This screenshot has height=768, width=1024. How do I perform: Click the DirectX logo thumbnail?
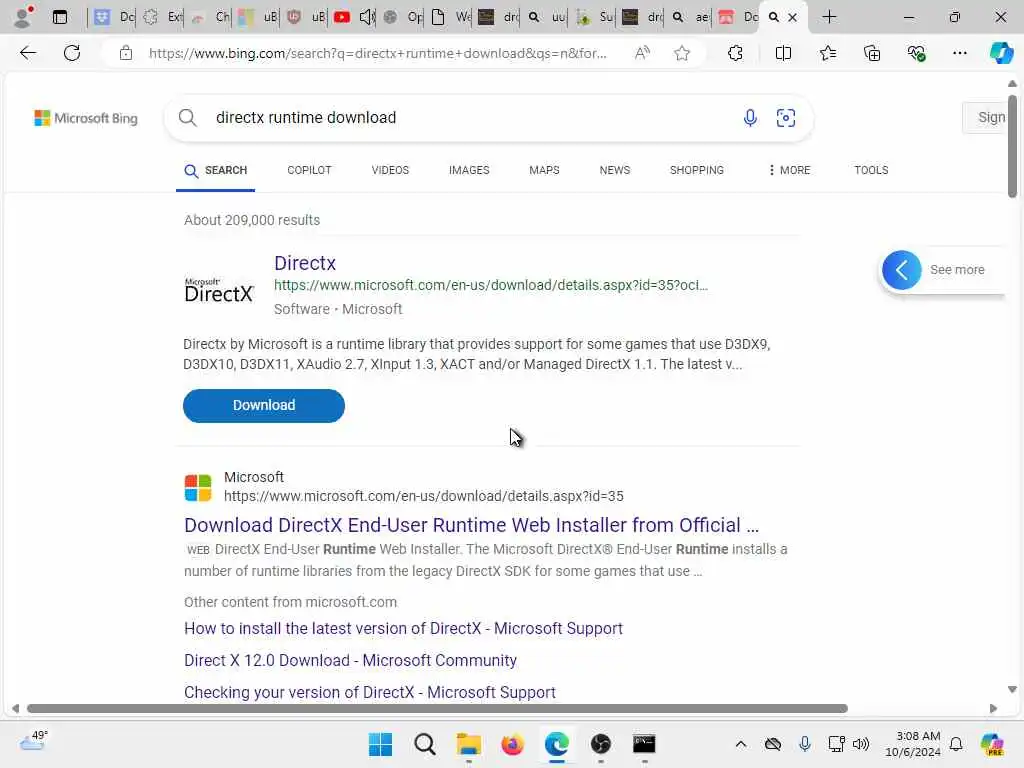click(x=219, y=289)
